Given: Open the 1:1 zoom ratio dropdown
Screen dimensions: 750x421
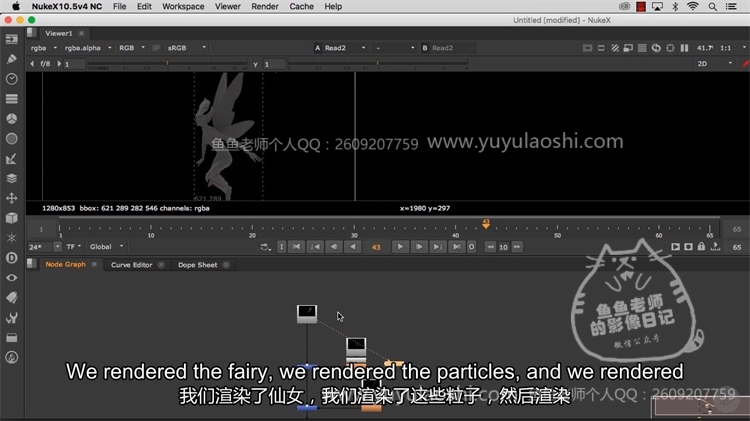Looking at the screenshot, I should tap(732, 48).
